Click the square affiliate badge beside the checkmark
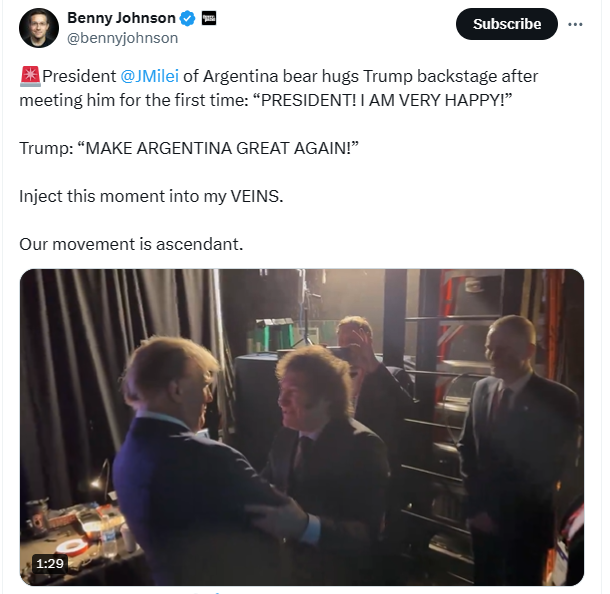 209,18
